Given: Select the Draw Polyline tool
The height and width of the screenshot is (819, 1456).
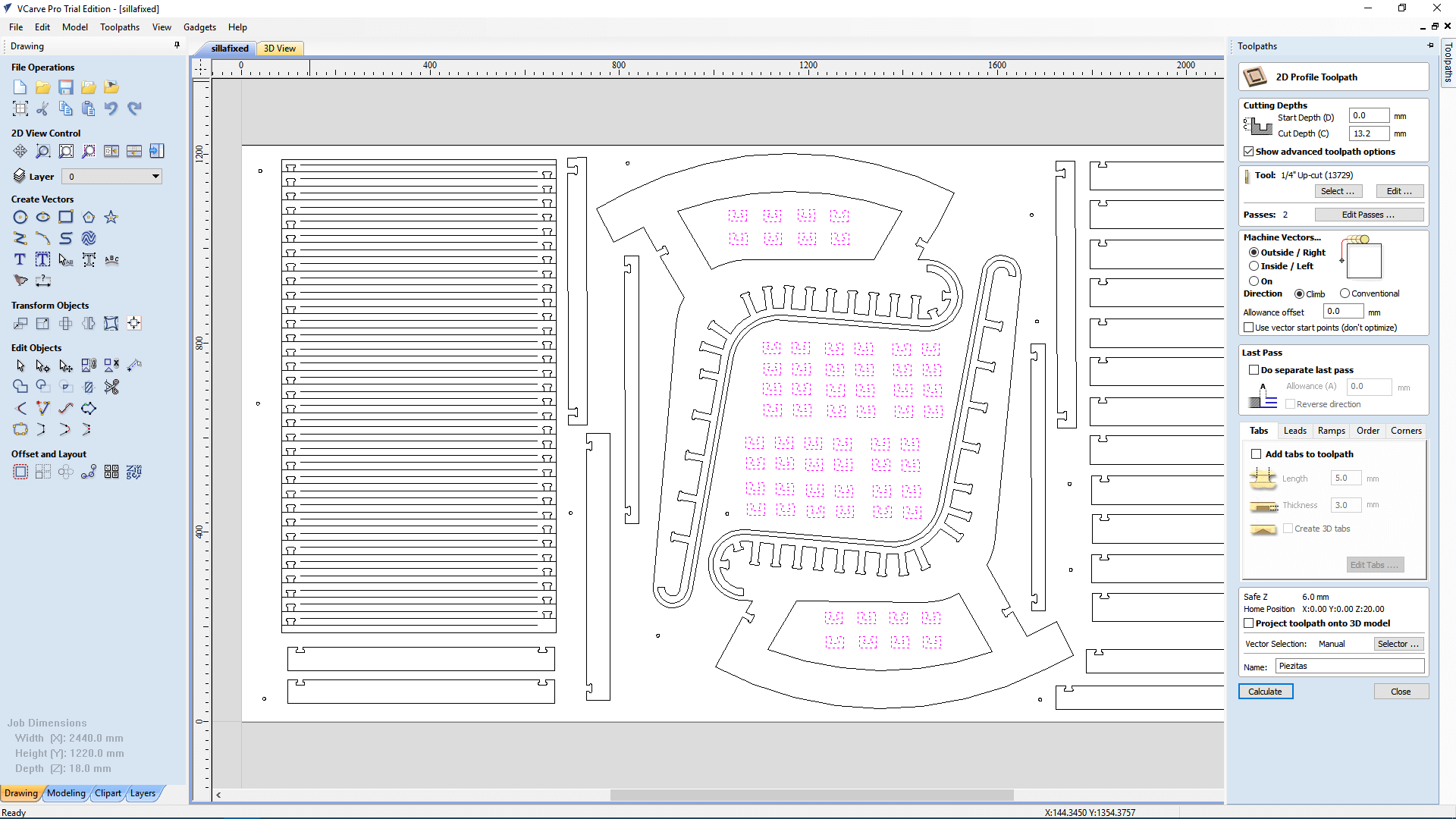Looking at the screenshot, I should 20,238.
